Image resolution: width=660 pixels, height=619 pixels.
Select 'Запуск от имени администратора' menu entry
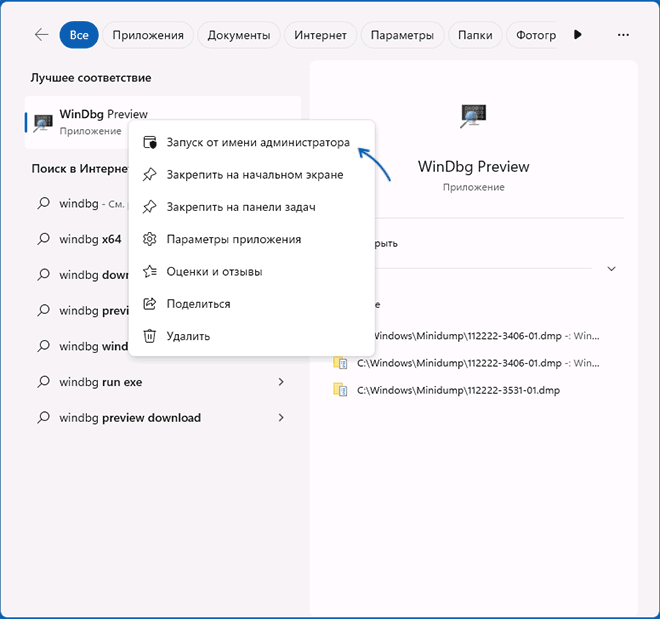click(258, 143)
